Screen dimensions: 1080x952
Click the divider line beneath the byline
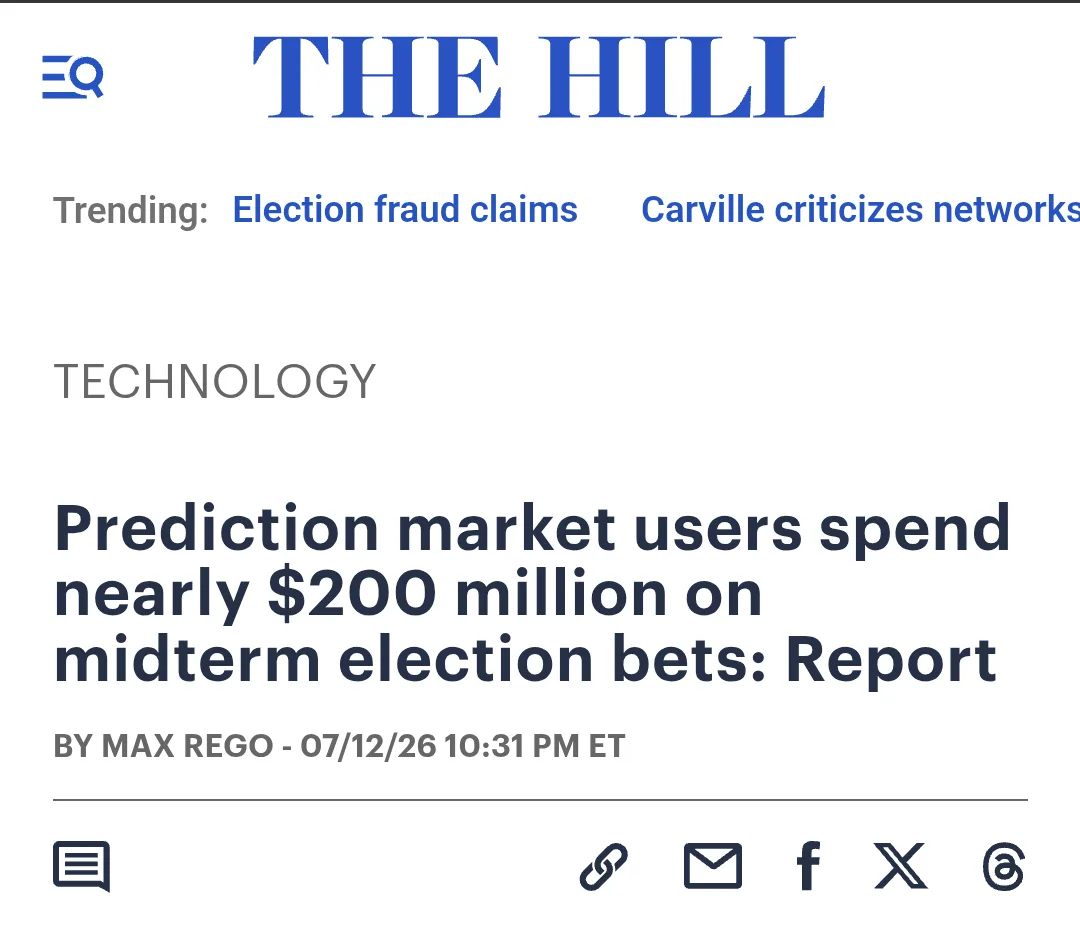coord(541,800)
